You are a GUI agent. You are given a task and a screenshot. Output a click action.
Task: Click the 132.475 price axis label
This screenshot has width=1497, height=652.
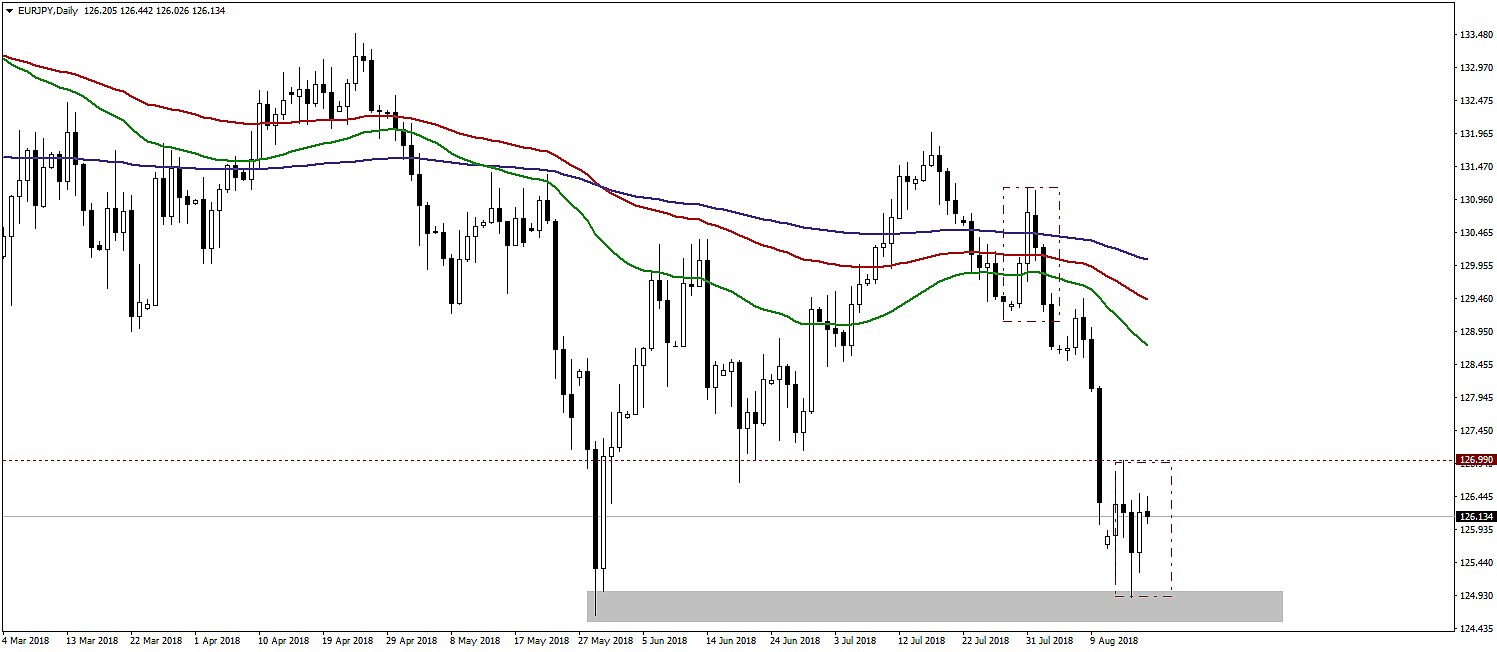coord(1476,101)
